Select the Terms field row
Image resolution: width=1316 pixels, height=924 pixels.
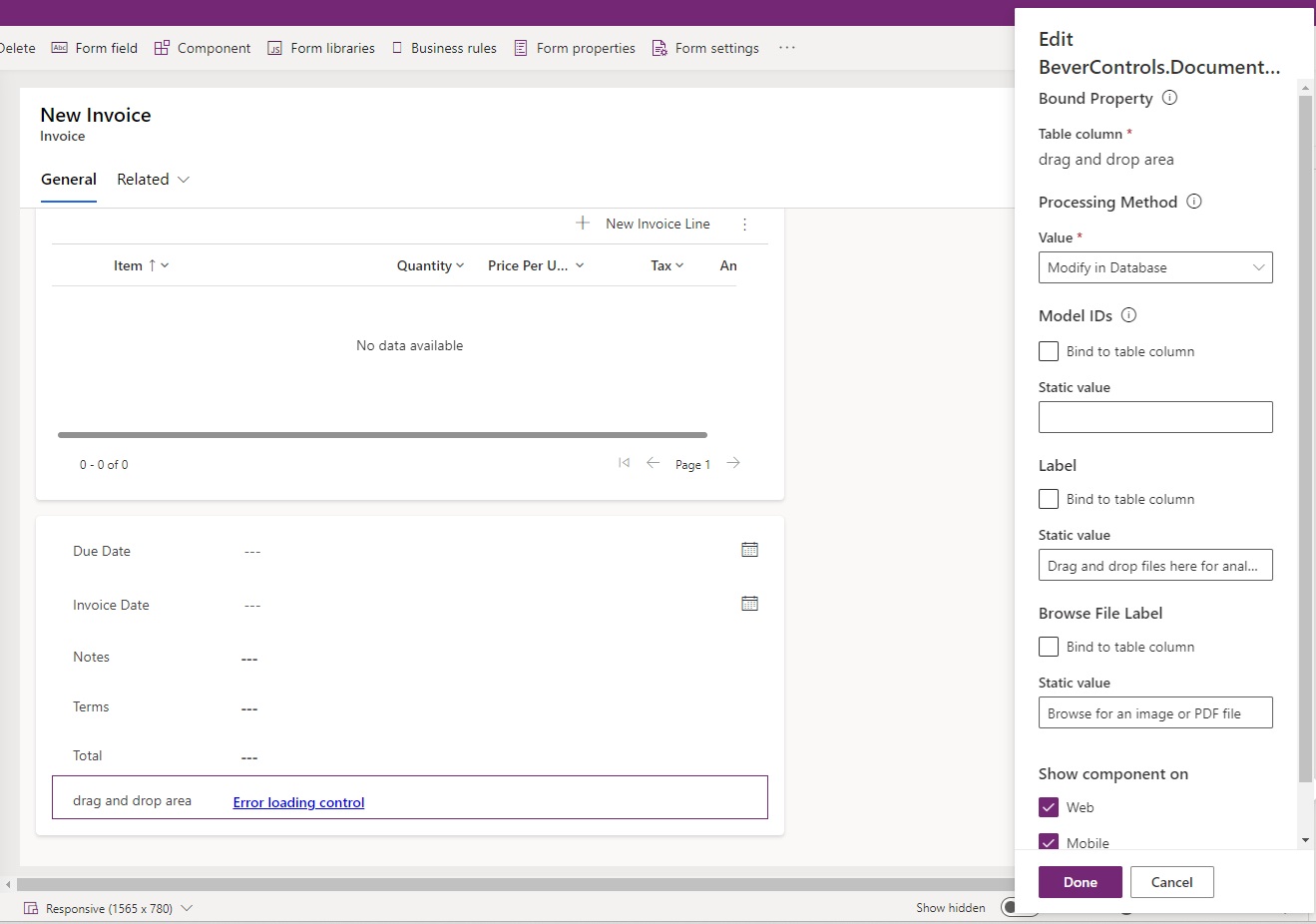(x=410, y=707)
